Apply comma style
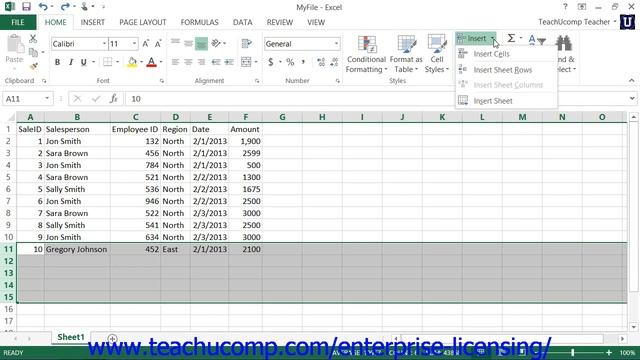Image resolution: width=640 pixels, height=360 pixels. [x=303, y=62]
